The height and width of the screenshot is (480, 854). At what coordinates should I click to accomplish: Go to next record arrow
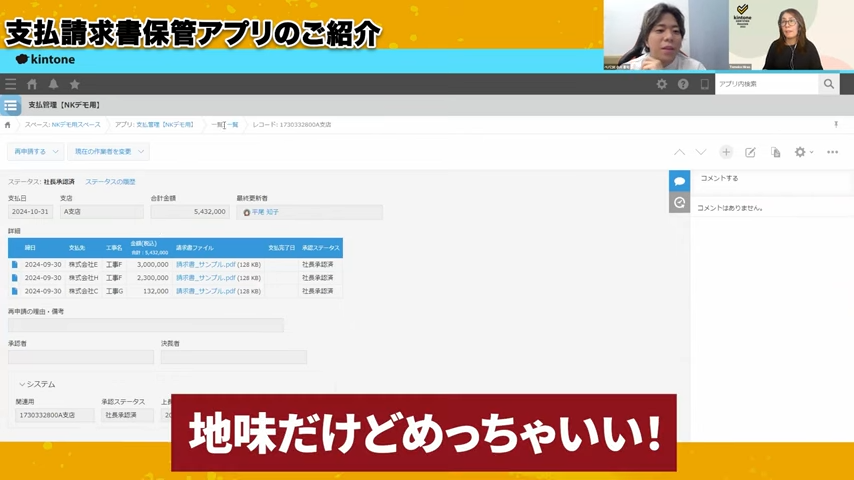tap(701, 152)
